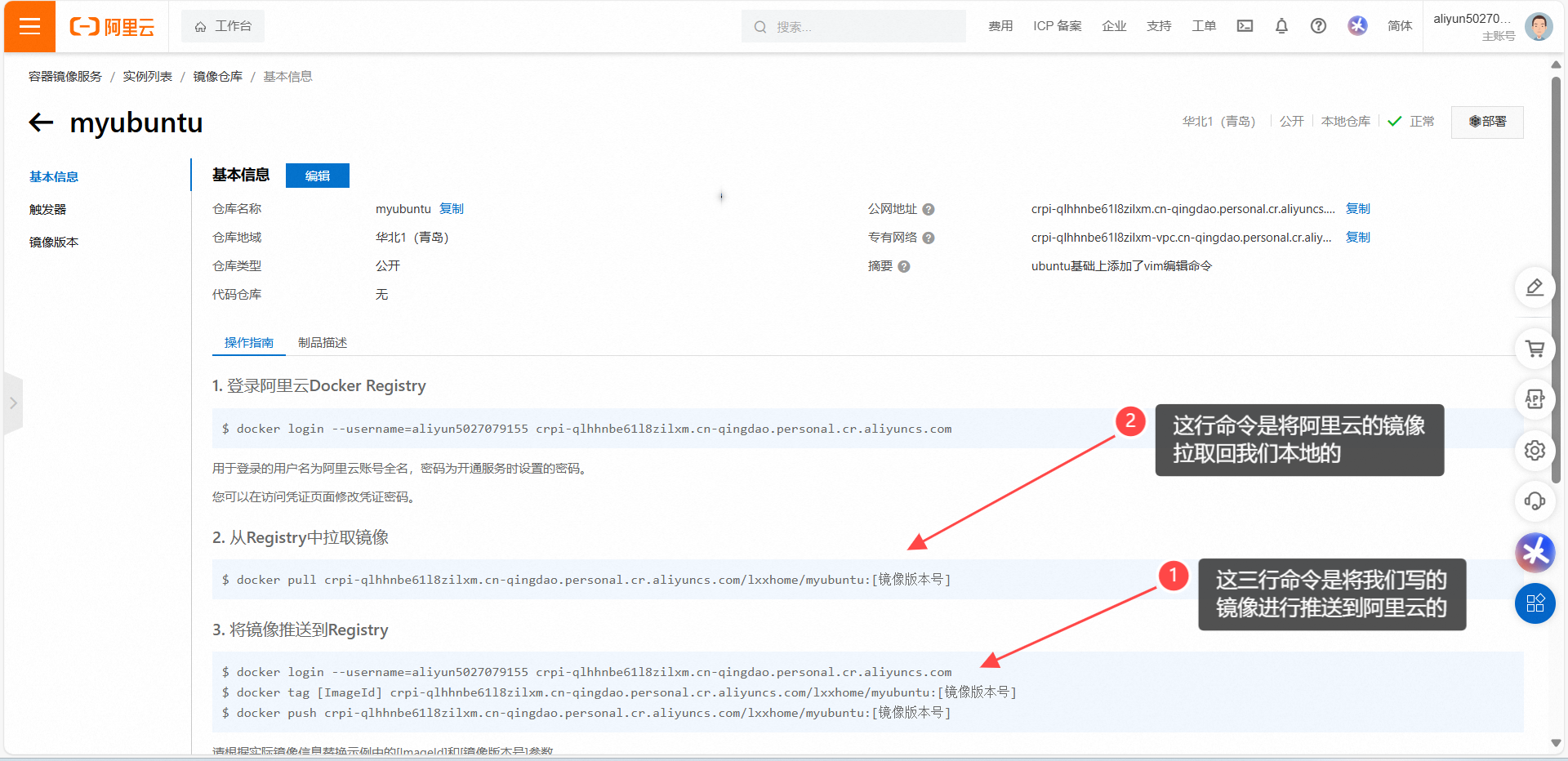Open the AI assistant icon in header

[1357, 26]
